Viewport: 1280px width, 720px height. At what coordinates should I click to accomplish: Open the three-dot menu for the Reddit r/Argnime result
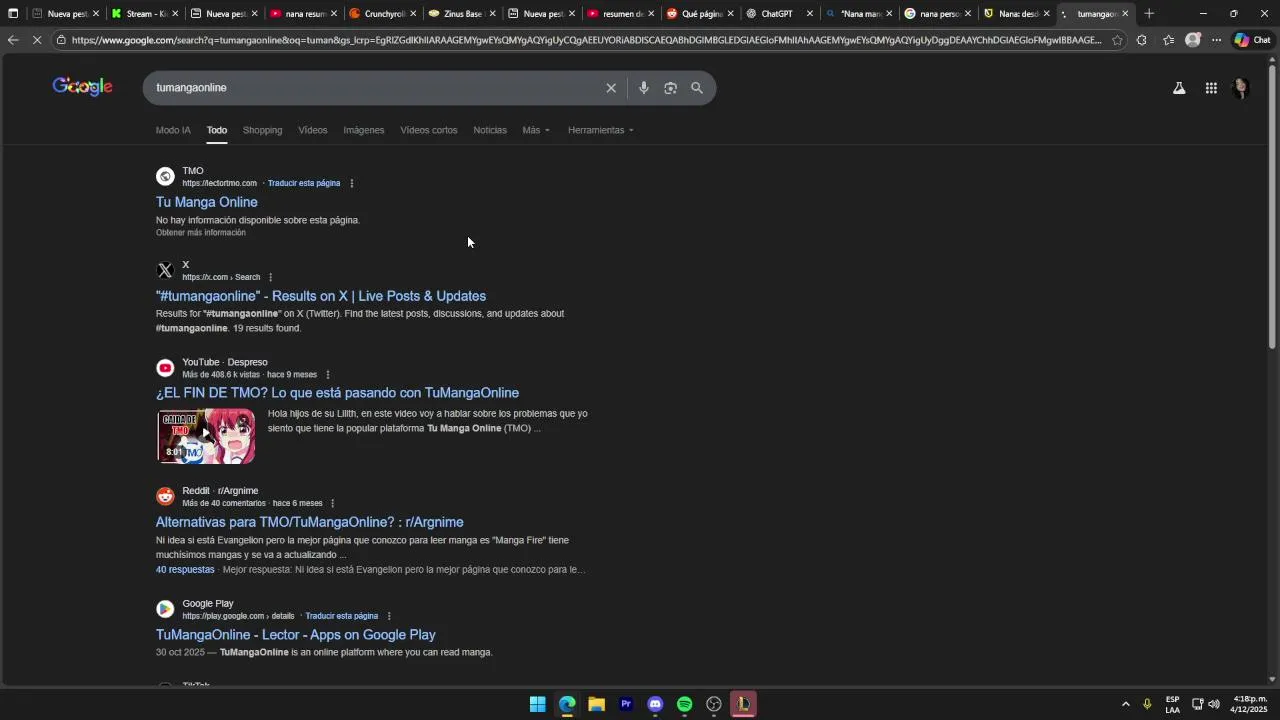333,503
